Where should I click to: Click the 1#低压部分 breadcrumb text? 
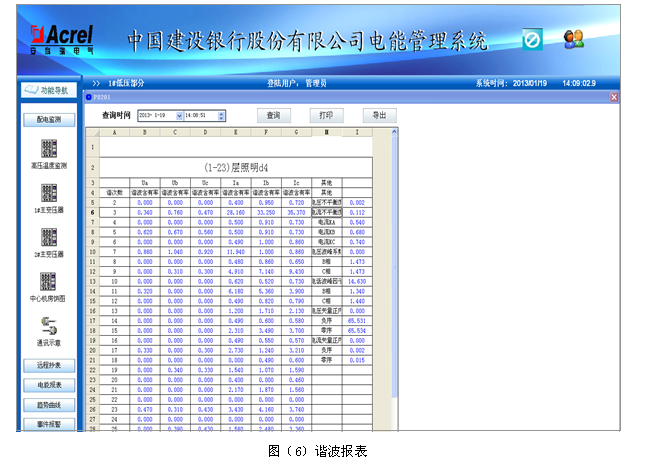[x=126, y=83]
